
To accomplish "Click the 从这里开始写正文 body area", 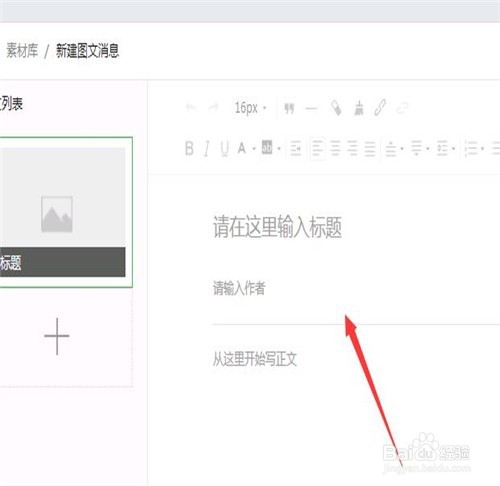I will (x=255, y=359).
